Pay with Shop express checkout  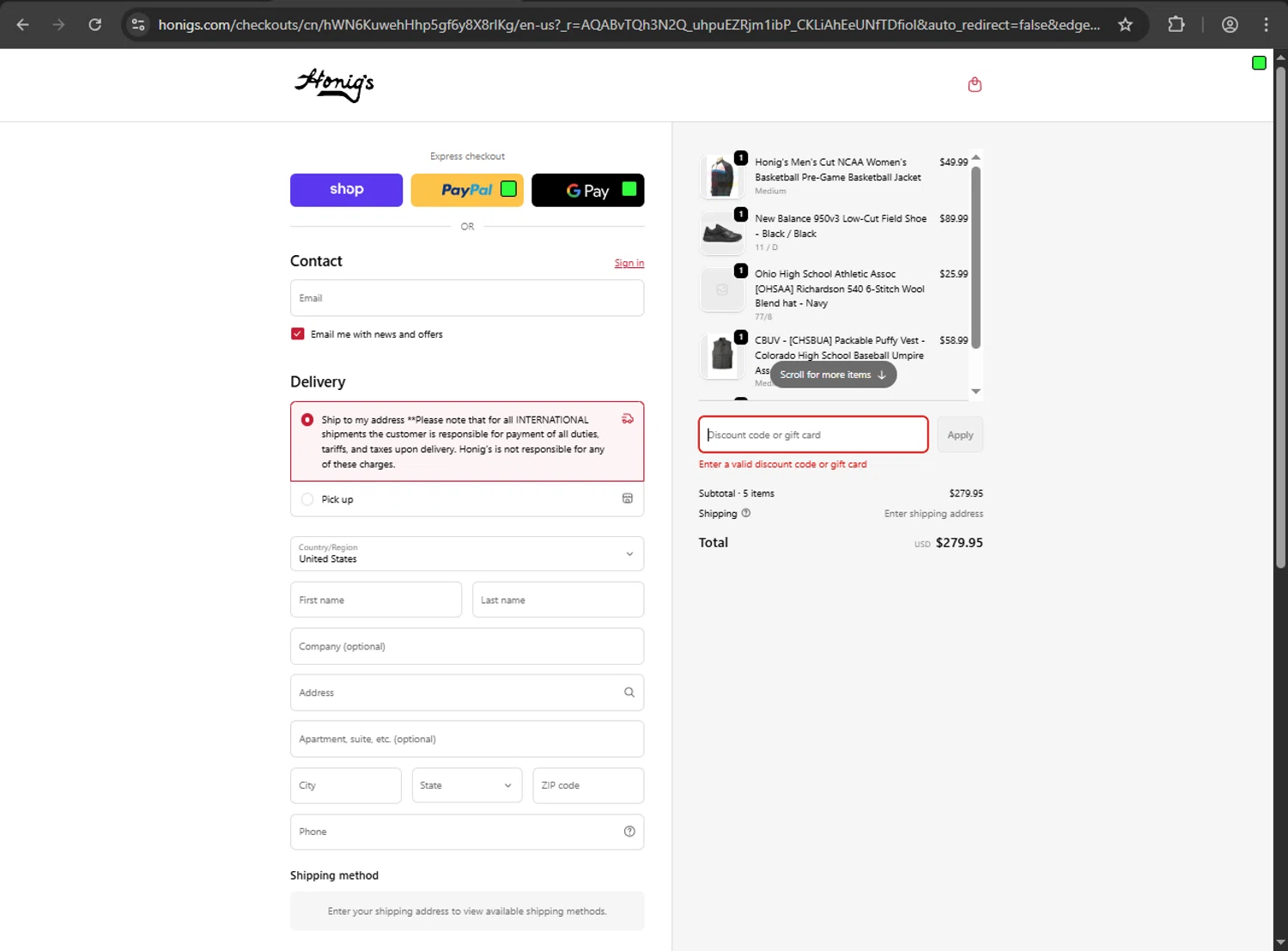tap(346, 190)
